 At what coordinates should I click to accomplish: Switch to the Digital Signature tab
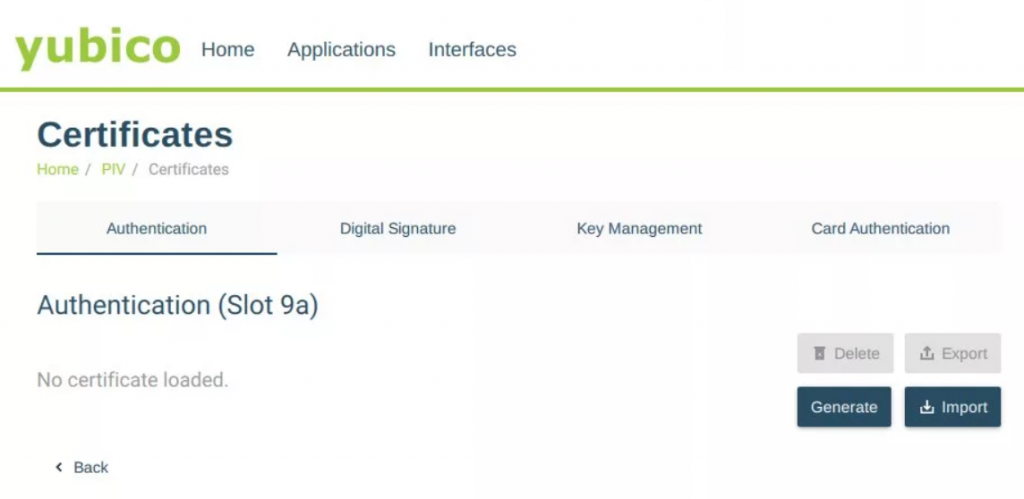(398, 229)
